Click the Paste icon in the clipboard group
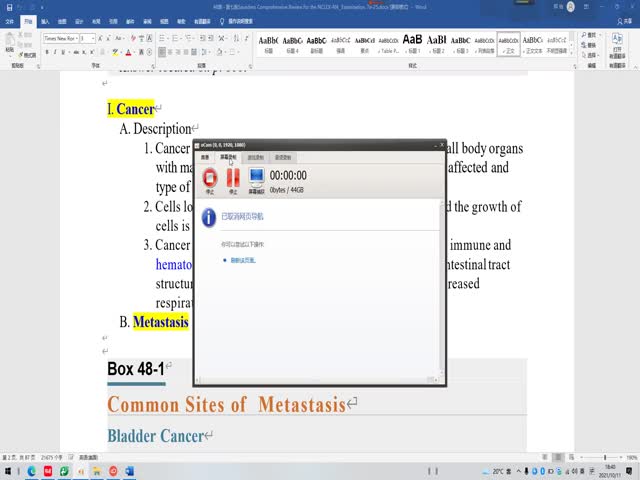The image size is (640, 480). click(x=11, y=43)
